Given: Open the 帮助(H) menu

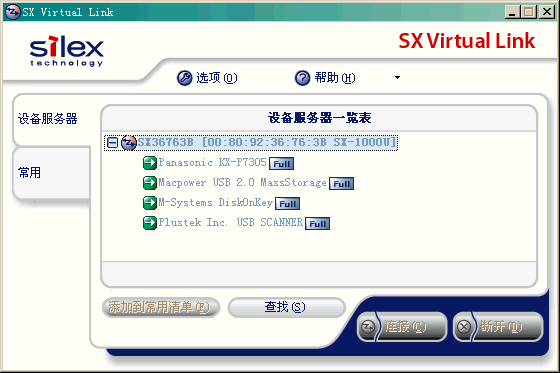Looking at the screenshot, I should tap(325, 78).
